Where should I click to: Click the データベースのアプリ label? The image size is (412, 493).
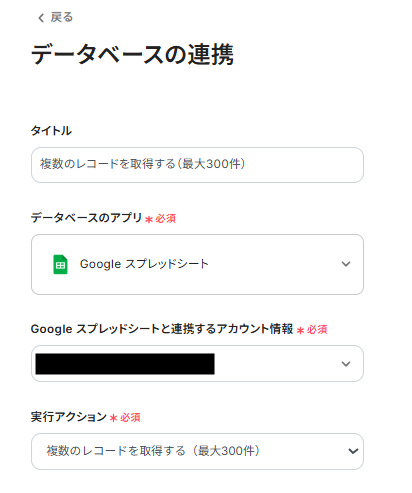86,218
